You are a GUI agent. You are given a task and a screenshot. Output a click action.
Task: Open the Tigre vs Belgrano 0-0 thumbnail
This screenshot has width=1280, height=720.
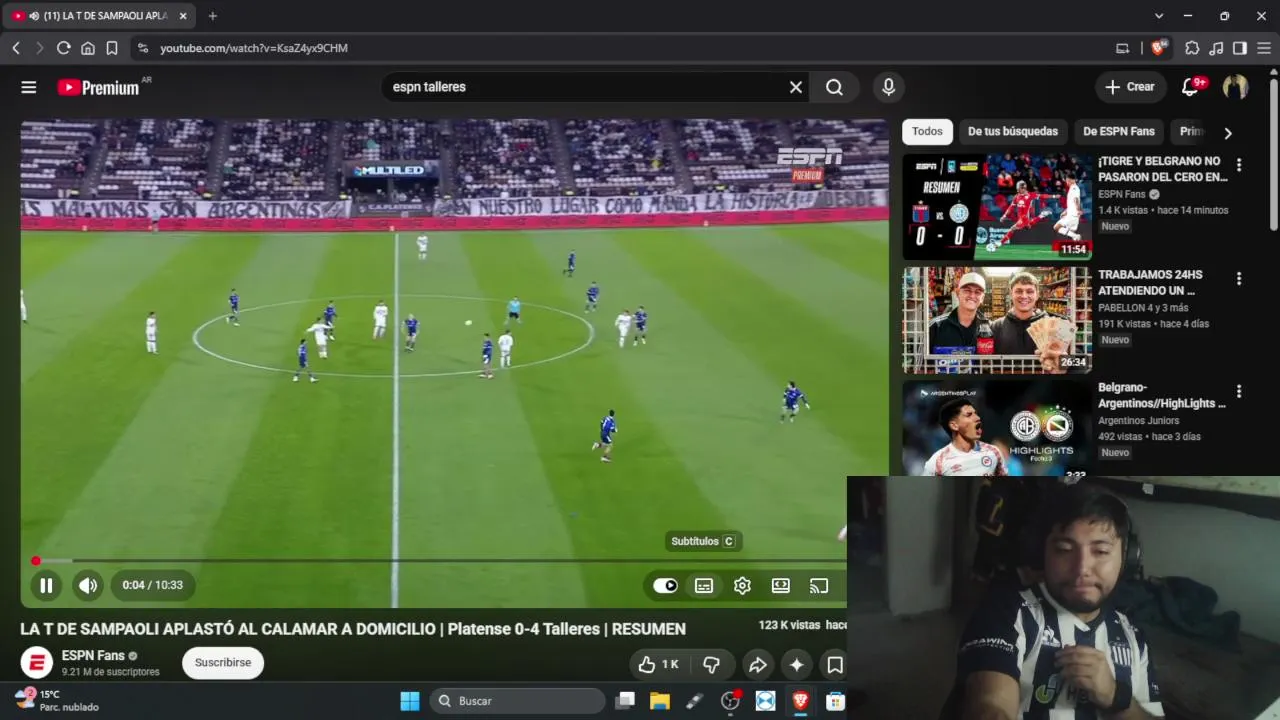[x=997, y=207]
